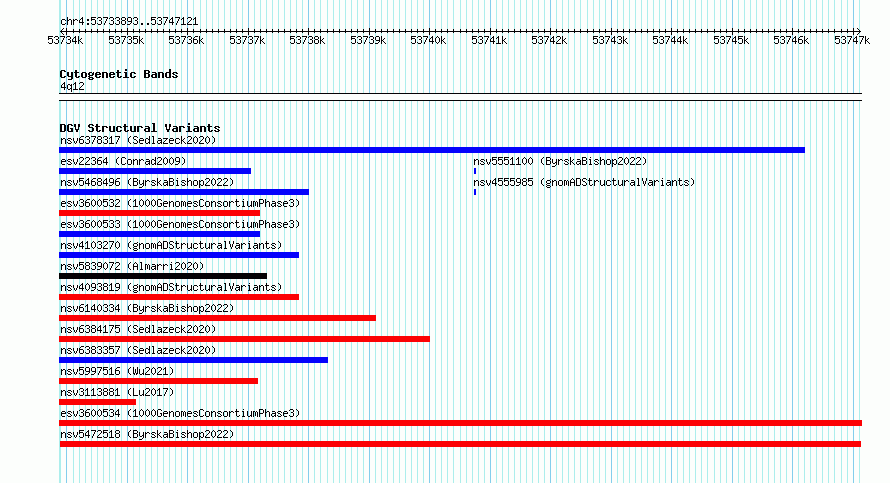Open nsv4093819 (gnomADStructuralVariants) label
890x483 pixels.
tap(171, 287)
